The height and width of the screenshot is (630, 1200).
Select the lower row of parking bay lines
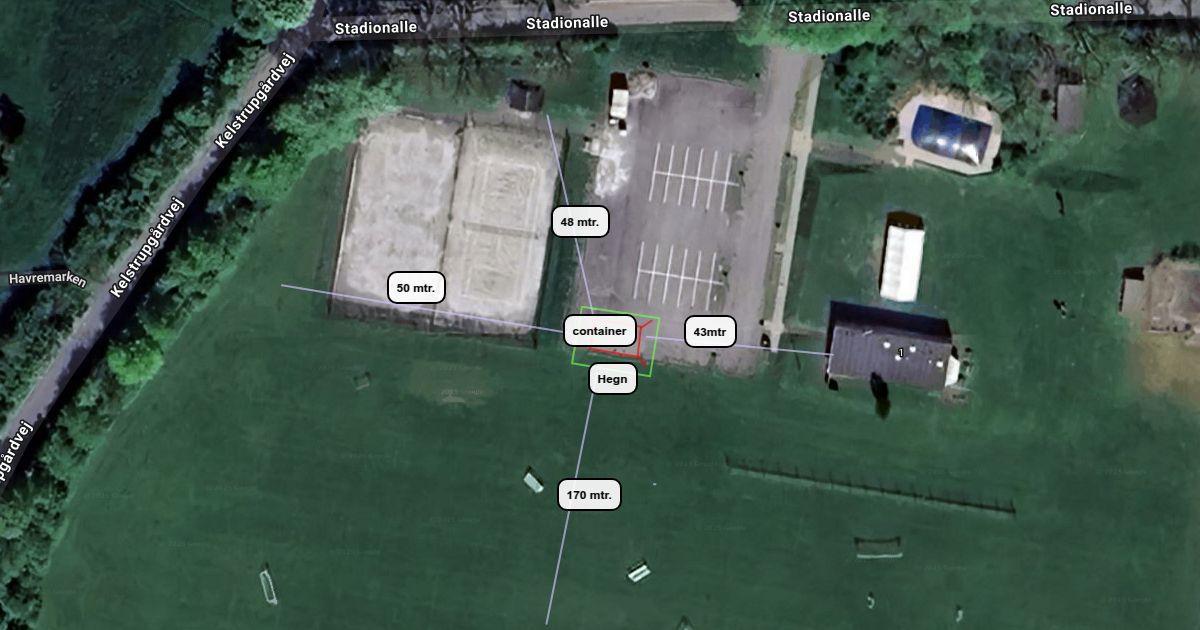[x=678, y=273]
